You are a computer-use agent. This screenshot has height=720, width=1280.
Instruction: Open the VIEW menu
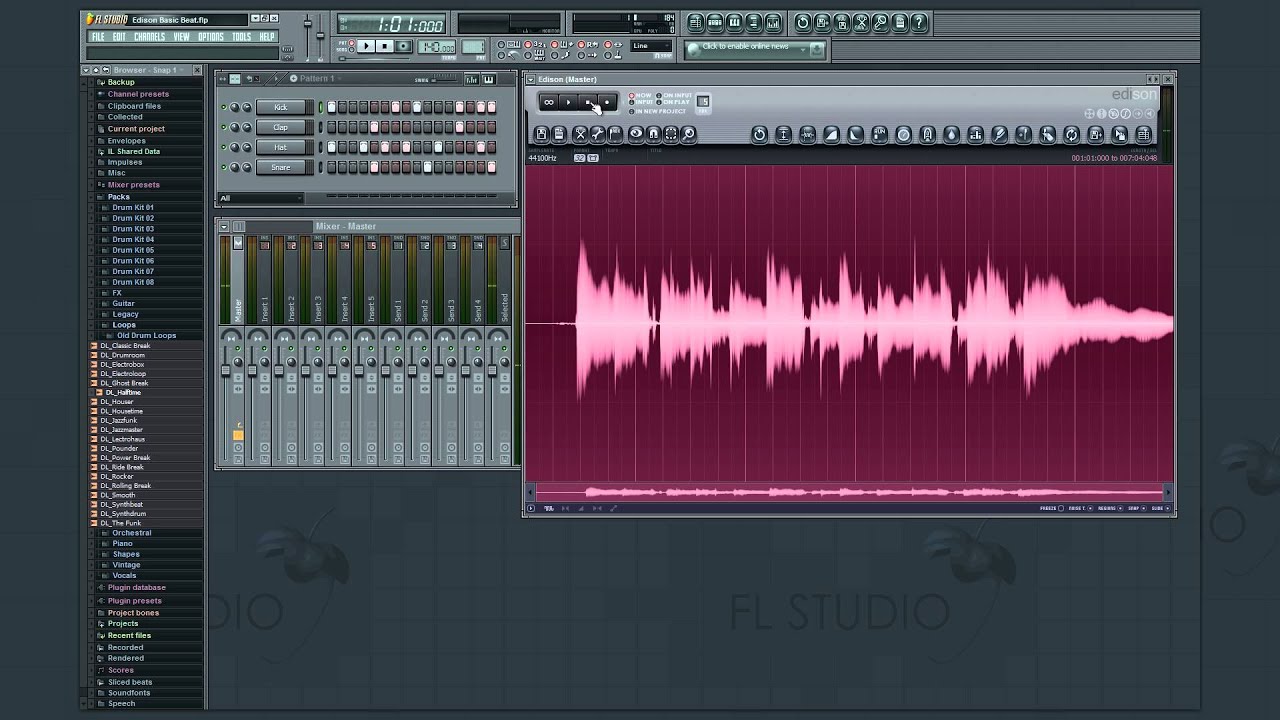click(181, 37)
